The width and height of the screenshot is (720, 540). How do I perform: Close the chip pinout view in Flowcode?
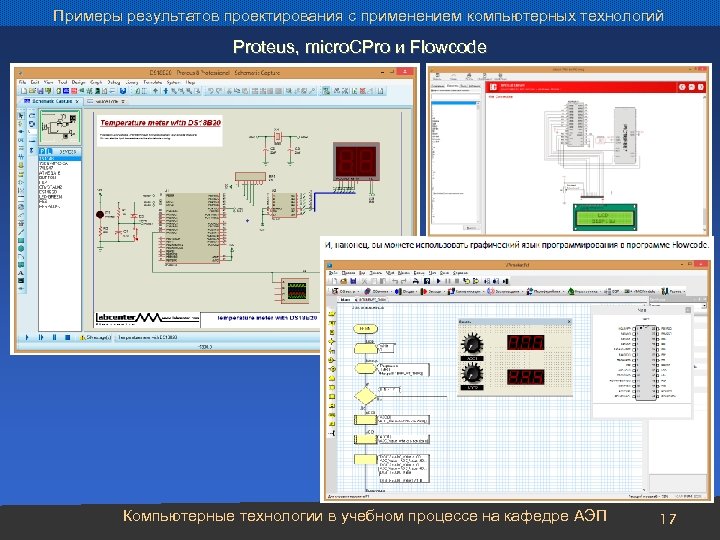pyautogui.click(x=688, y=310)
